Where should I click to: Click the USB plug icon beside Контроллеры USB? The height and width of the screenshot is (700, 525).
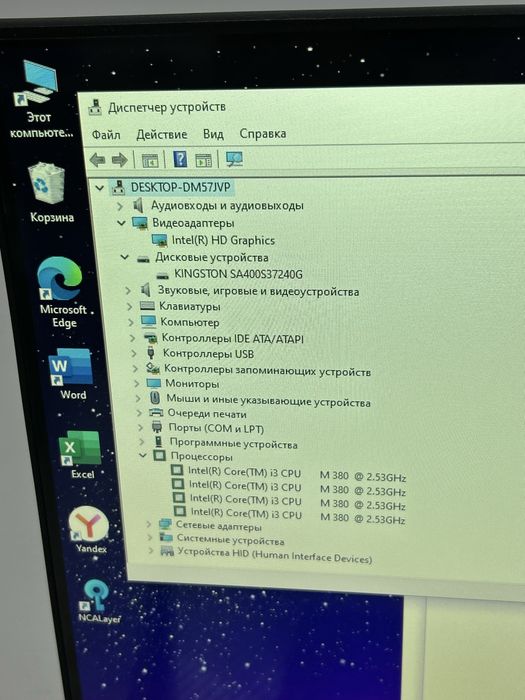151,353
